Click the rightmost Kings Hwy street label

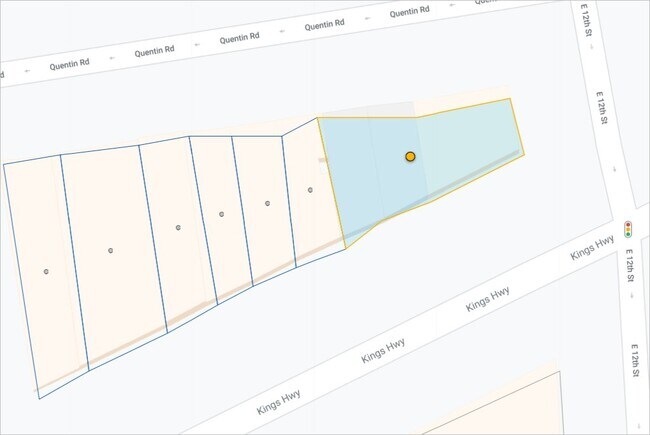[x=591, y=248]
